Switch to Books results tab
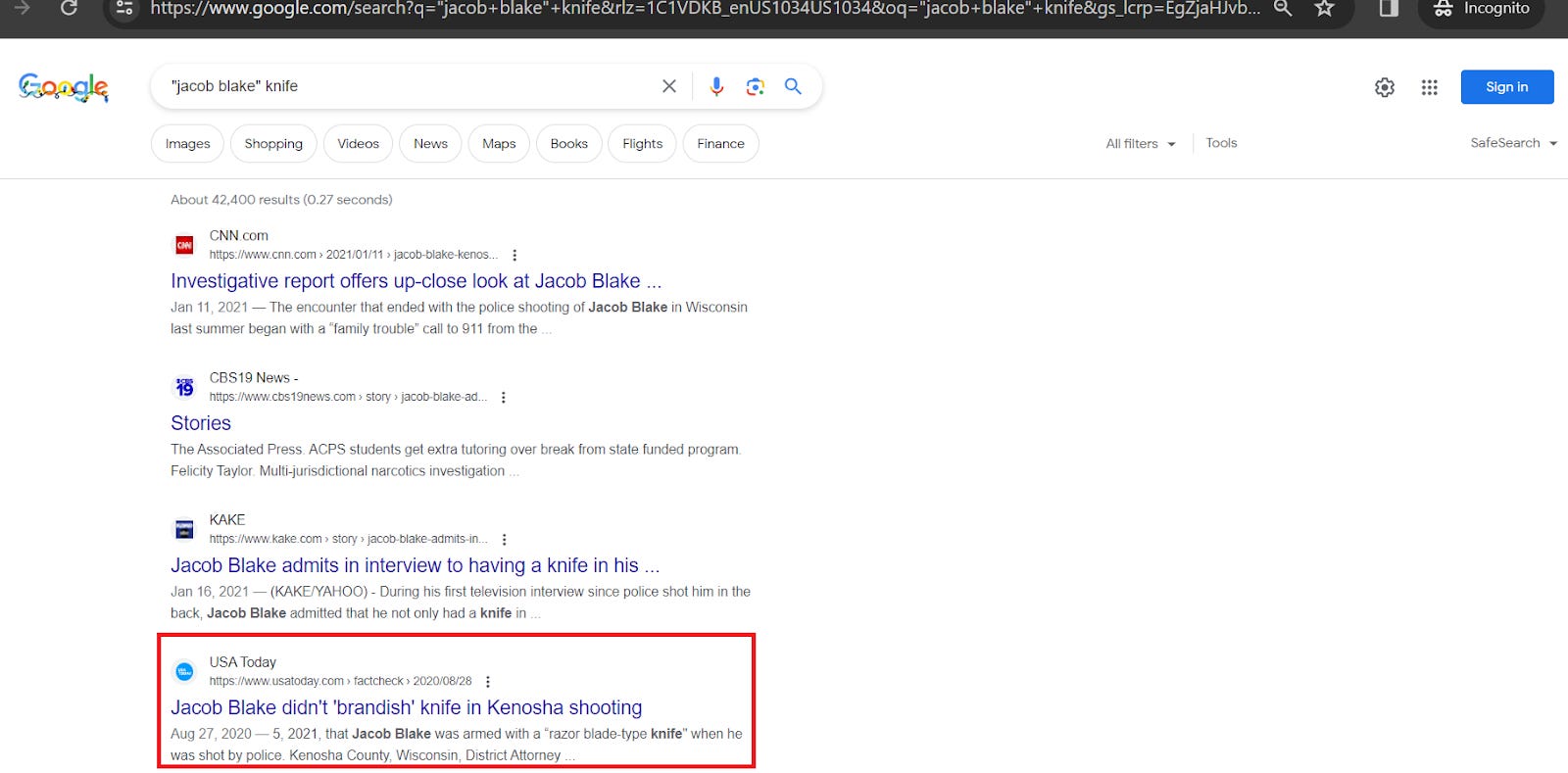The width and height of the screenshot is (1568, 773). point(569,143)
